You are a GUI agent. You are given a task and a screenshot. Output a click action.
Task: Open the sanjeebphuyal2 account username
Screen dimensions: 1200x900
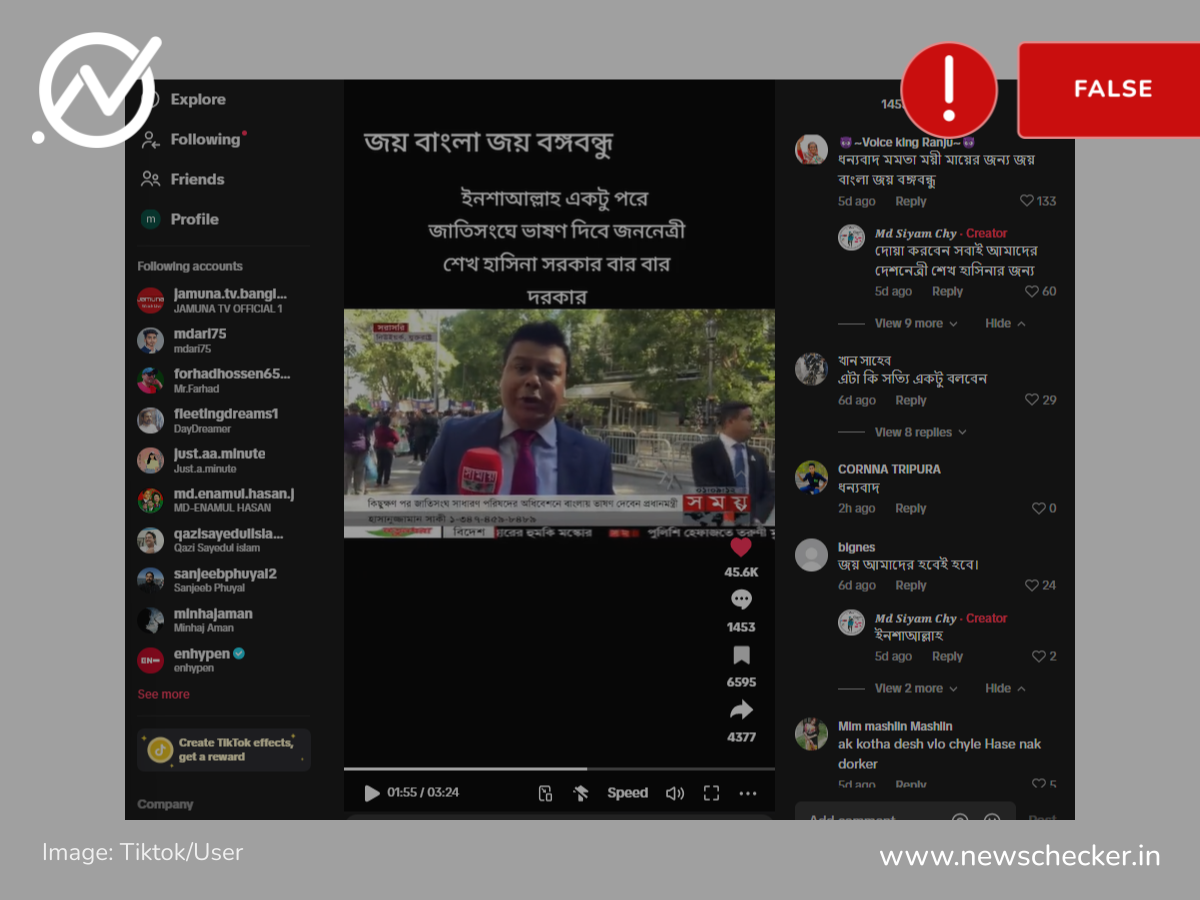225,573
